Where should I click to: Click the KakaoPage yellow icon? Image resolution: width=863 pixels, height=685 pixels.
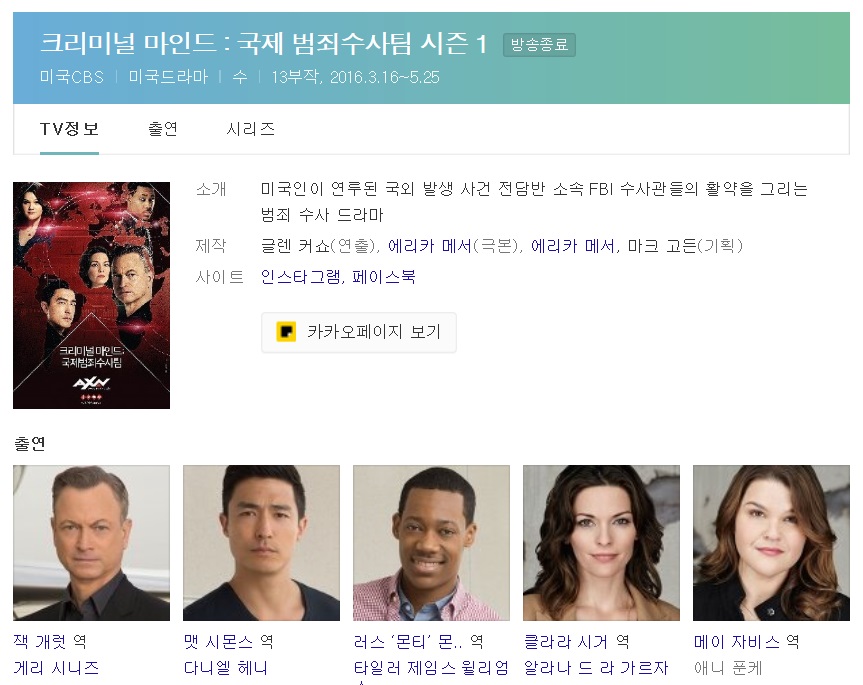pyautogui.click(x=286, y=332)
